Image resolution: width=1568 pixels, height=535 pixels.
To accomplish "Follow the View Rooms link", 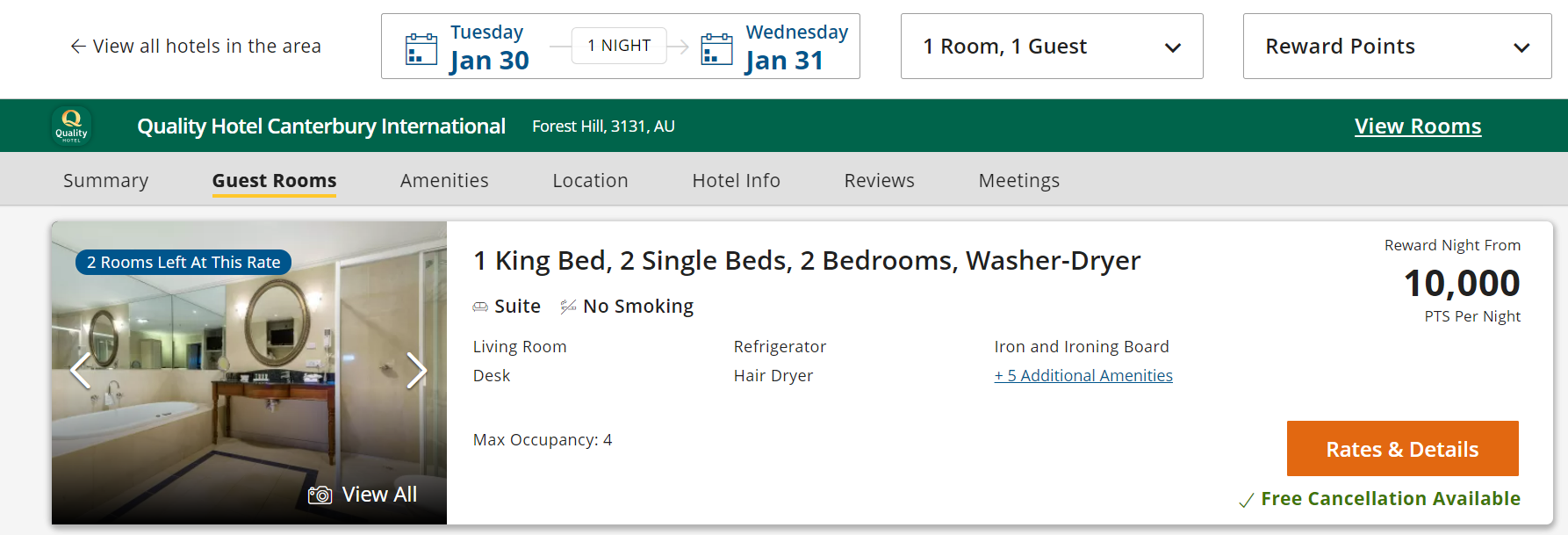I will coord(1417,127).
